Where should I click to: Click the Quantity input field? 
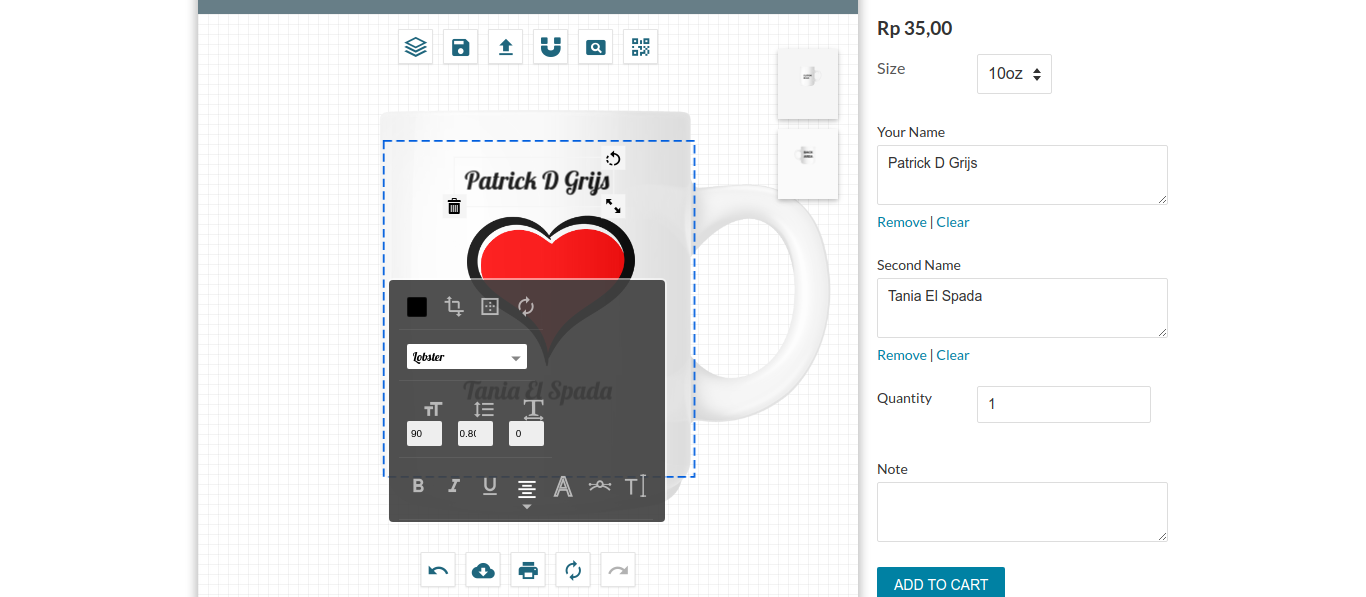pyautogui.click(x=1064, y=404)
